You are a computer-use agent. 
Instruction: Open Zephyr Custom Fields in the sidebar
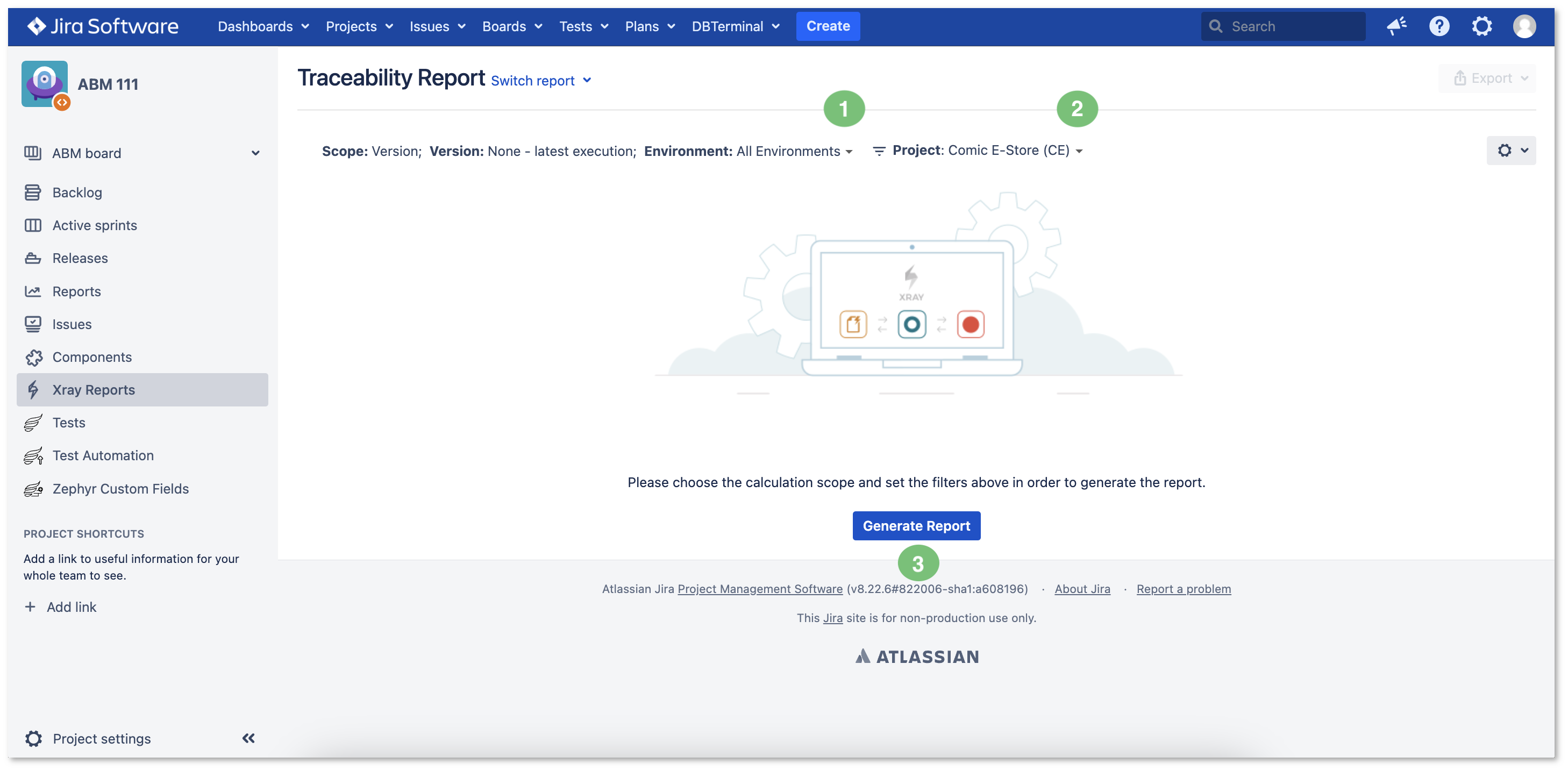[142, 489]
